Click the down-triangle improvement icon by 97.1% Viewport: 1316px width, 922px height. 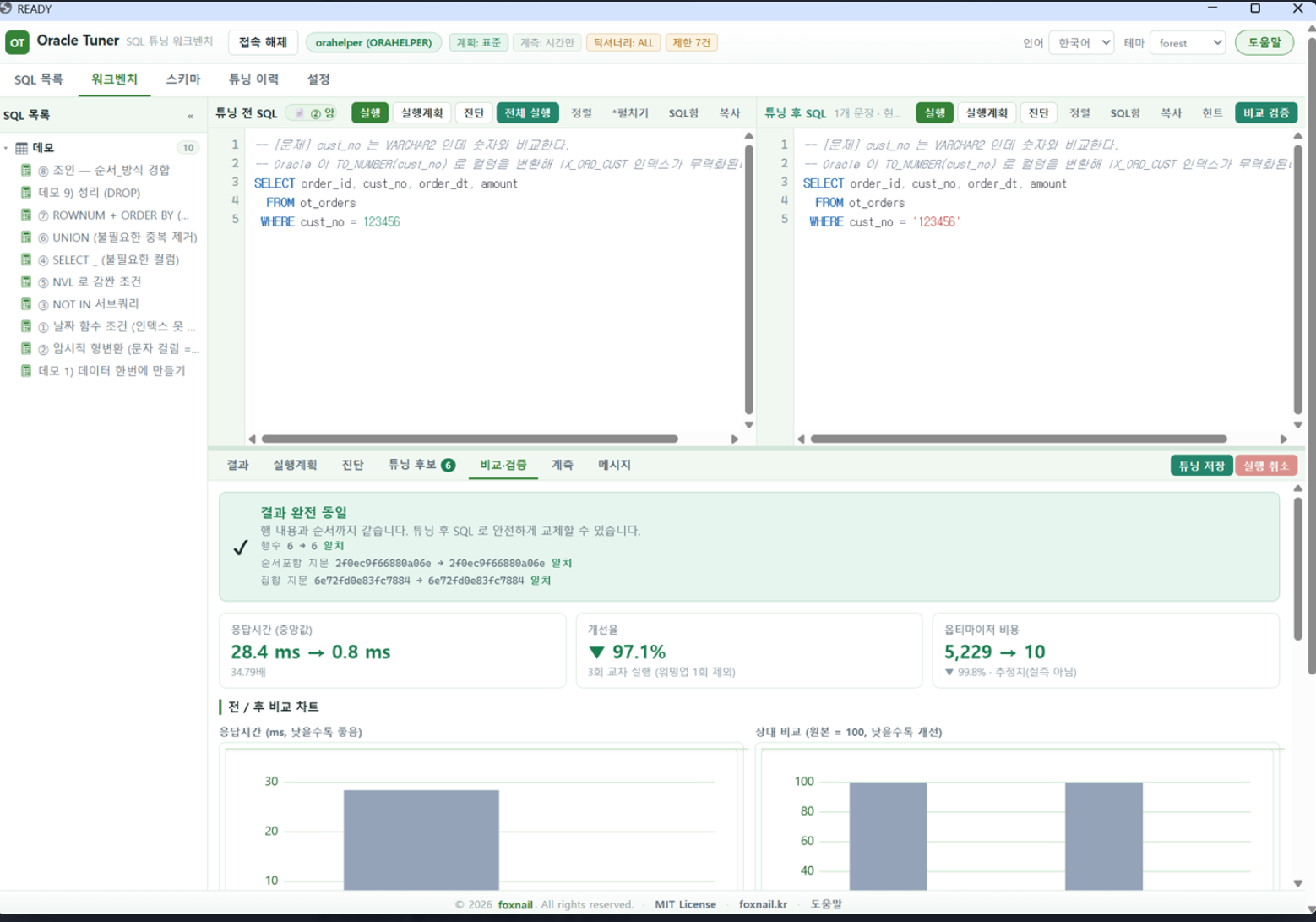tap(596, 652)
